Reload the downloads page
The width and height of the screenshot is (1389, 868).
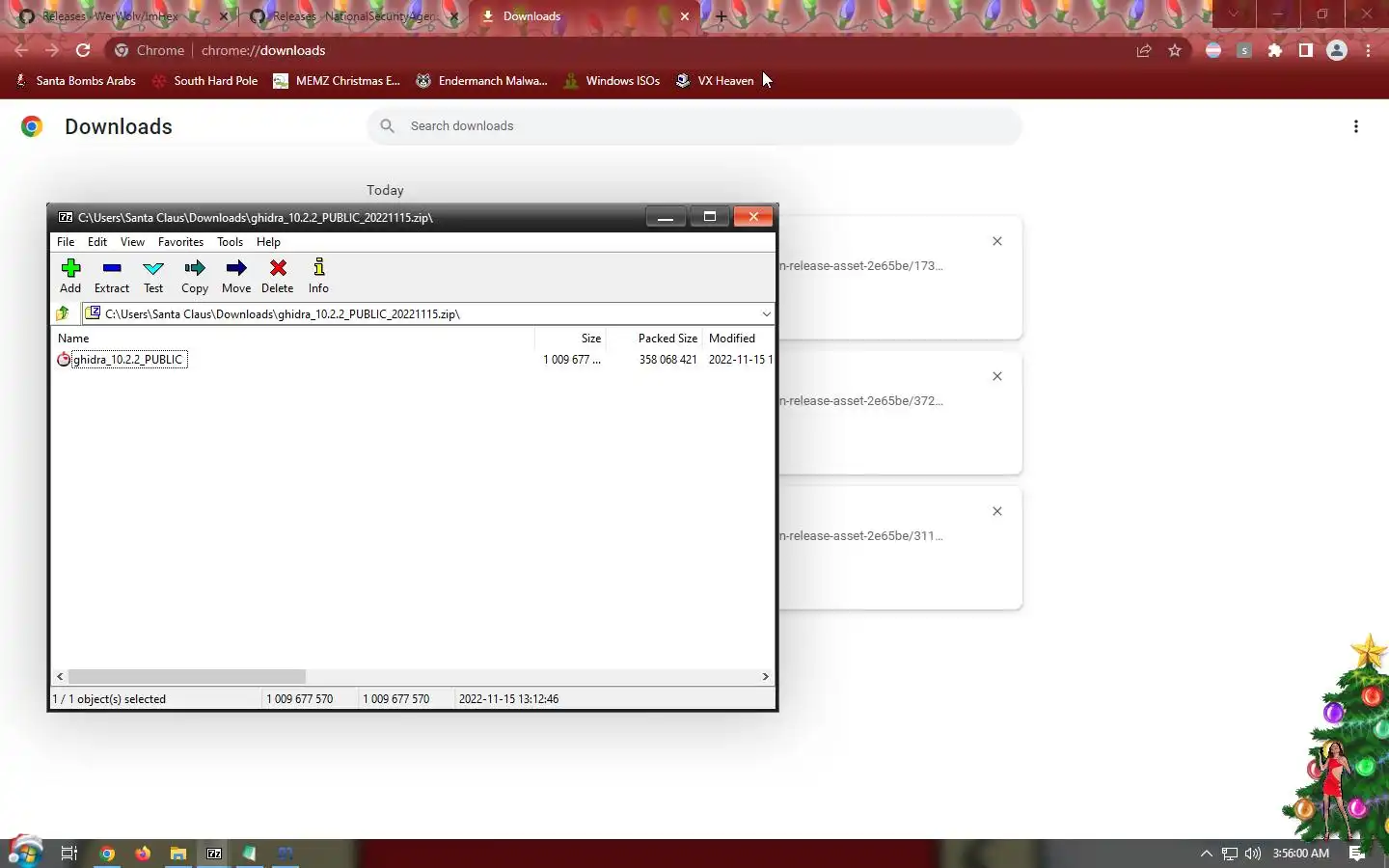coord(83,50)
